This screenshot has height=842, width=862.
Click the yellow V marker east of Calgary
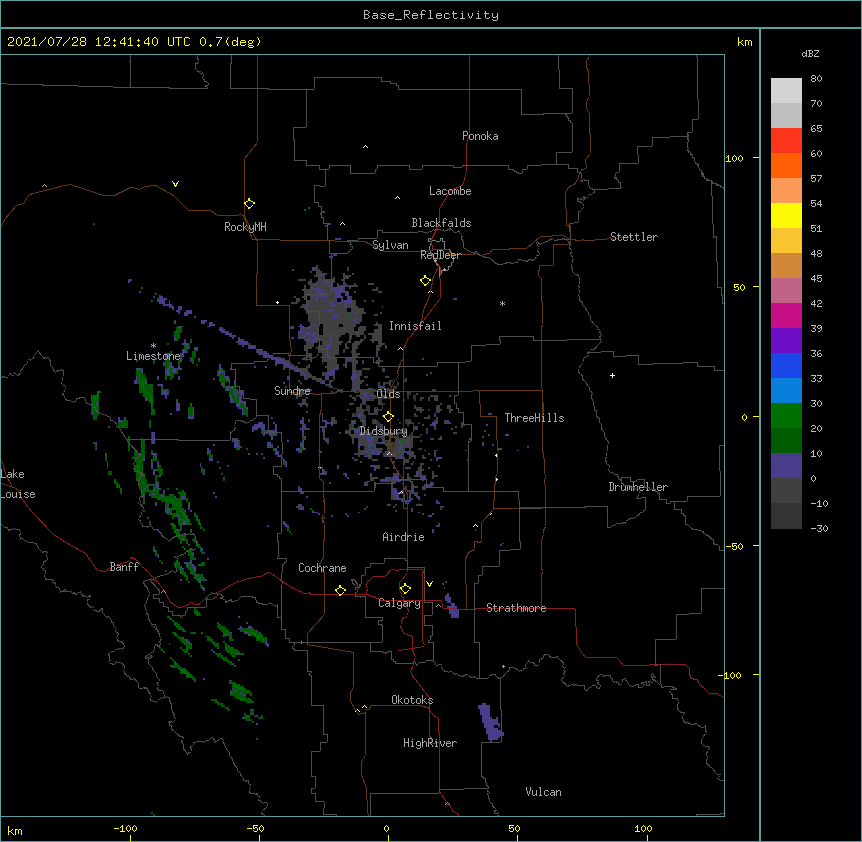coord(429,584)
